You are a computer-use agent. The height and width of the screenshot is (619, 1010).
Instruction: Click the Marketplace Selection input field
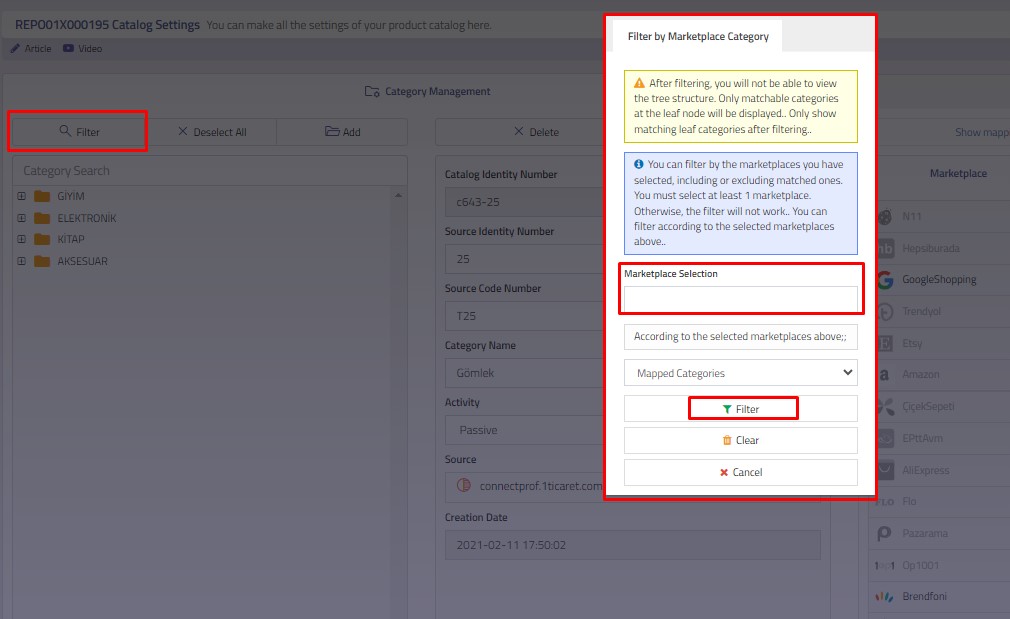coord(740,298)
